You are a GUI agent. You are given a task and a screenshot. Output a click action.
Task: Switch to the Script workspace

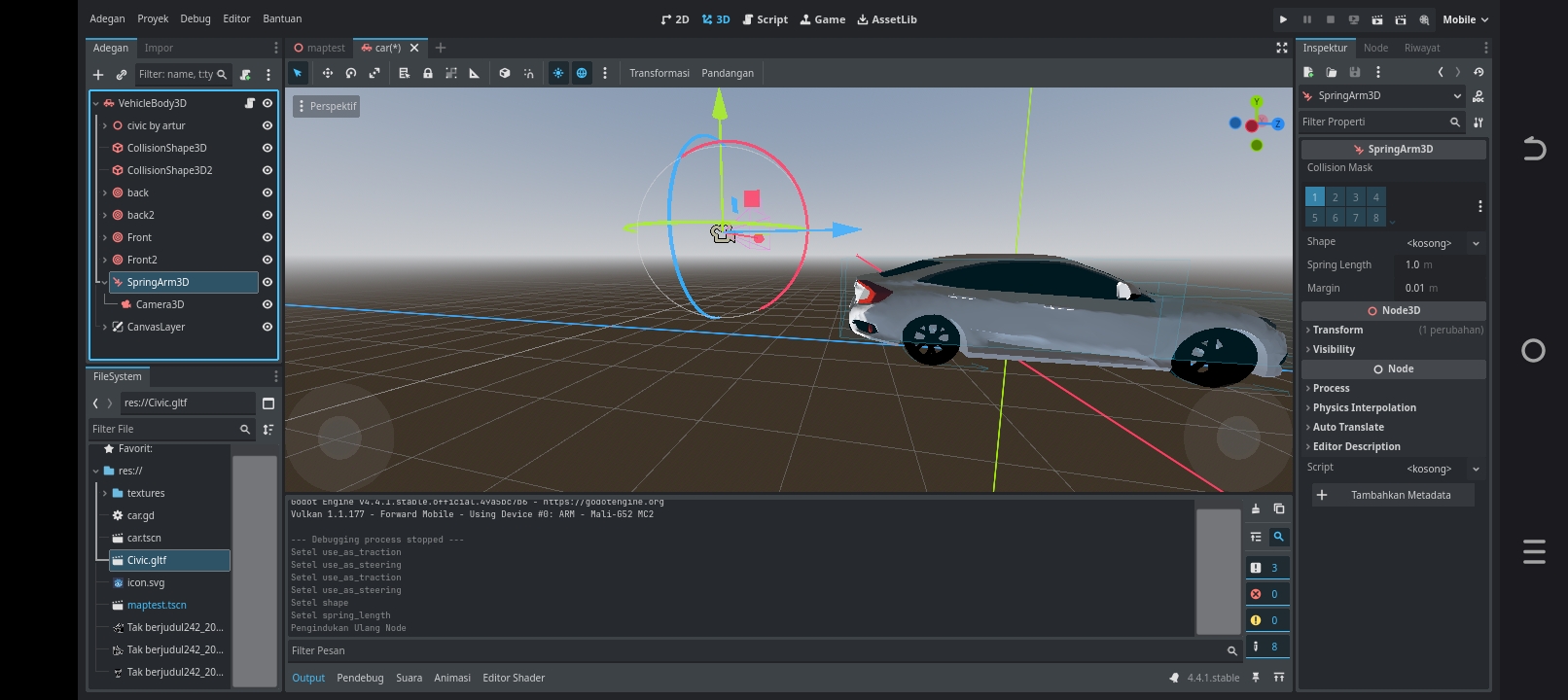[766, 19]
